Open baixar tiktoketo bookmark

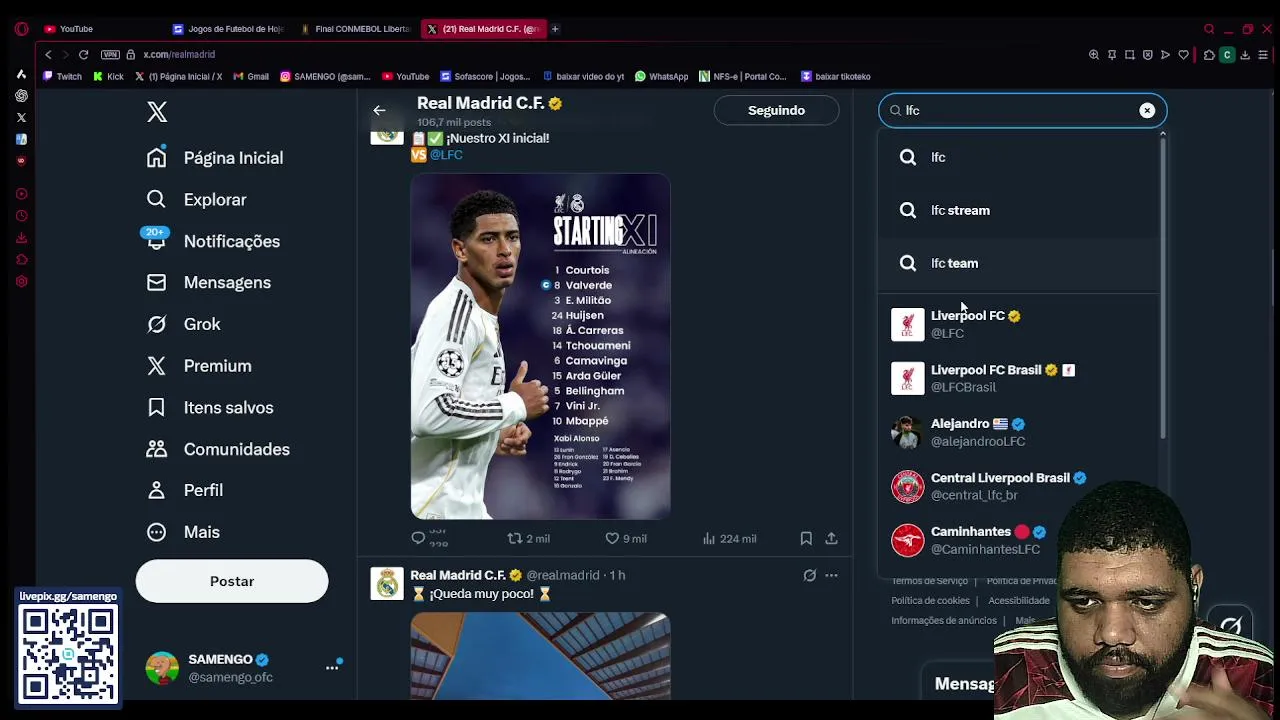(836, 76)
